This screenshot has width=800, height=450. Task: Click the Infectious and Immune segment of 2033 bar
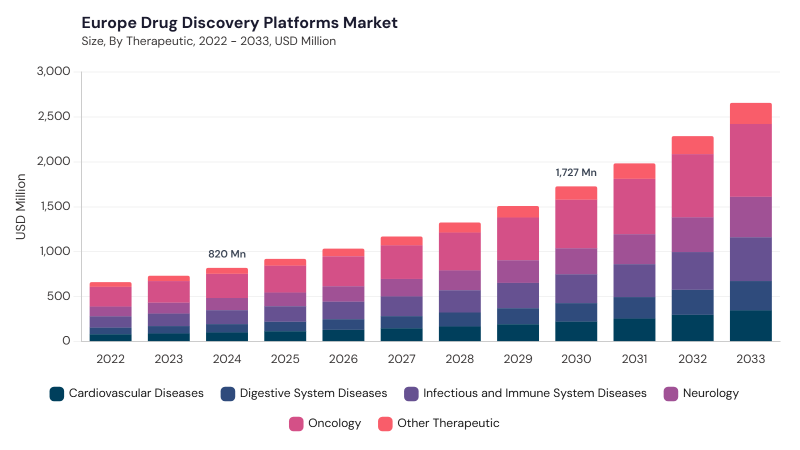coord(751,260)
